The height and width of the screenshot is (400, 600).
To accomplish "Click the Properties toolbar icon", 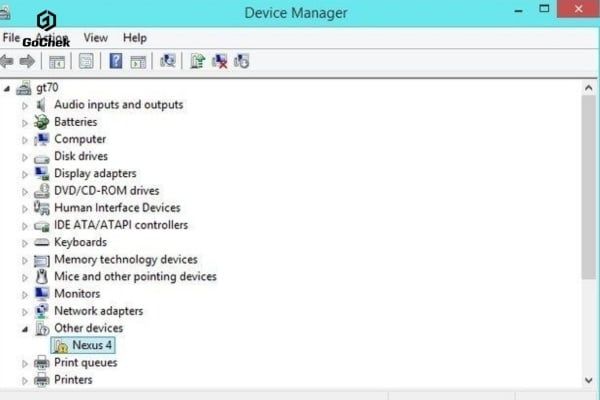I will tap(86, 61).
